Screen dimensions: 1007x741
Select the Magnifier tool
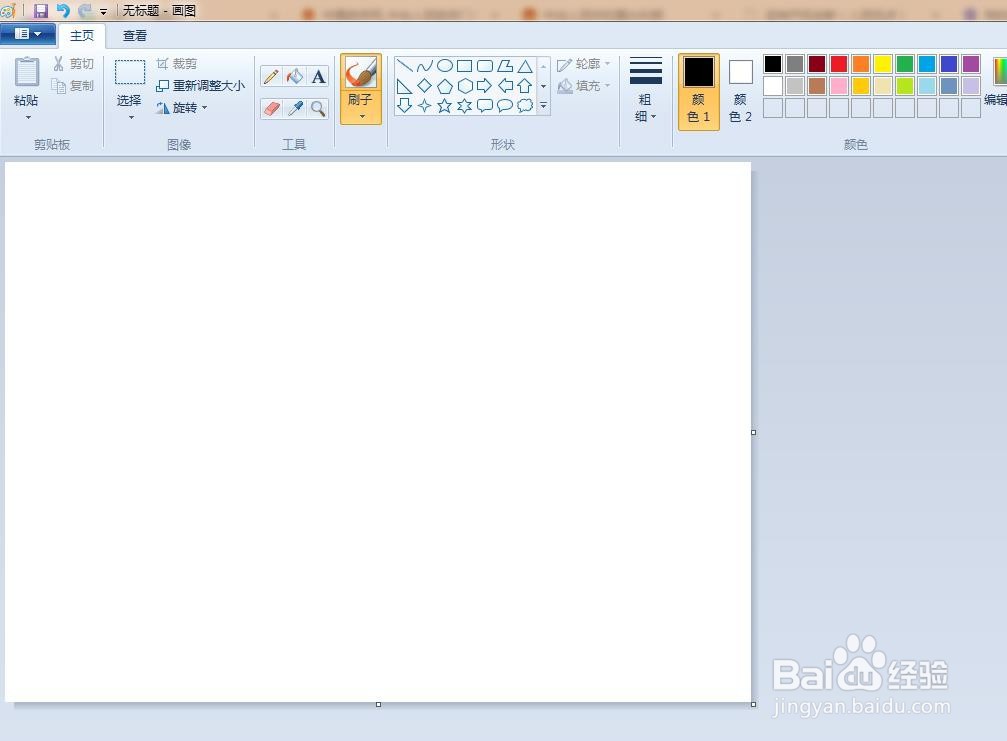click(x=318, y=108)
